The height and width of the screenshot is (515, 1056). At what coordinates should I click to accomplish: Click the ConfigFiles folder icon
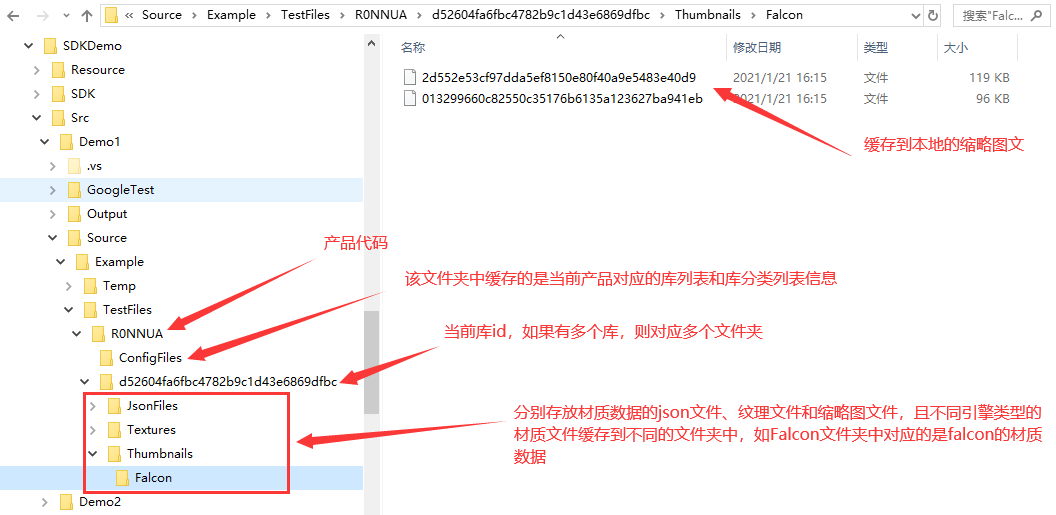coord(107,357)
